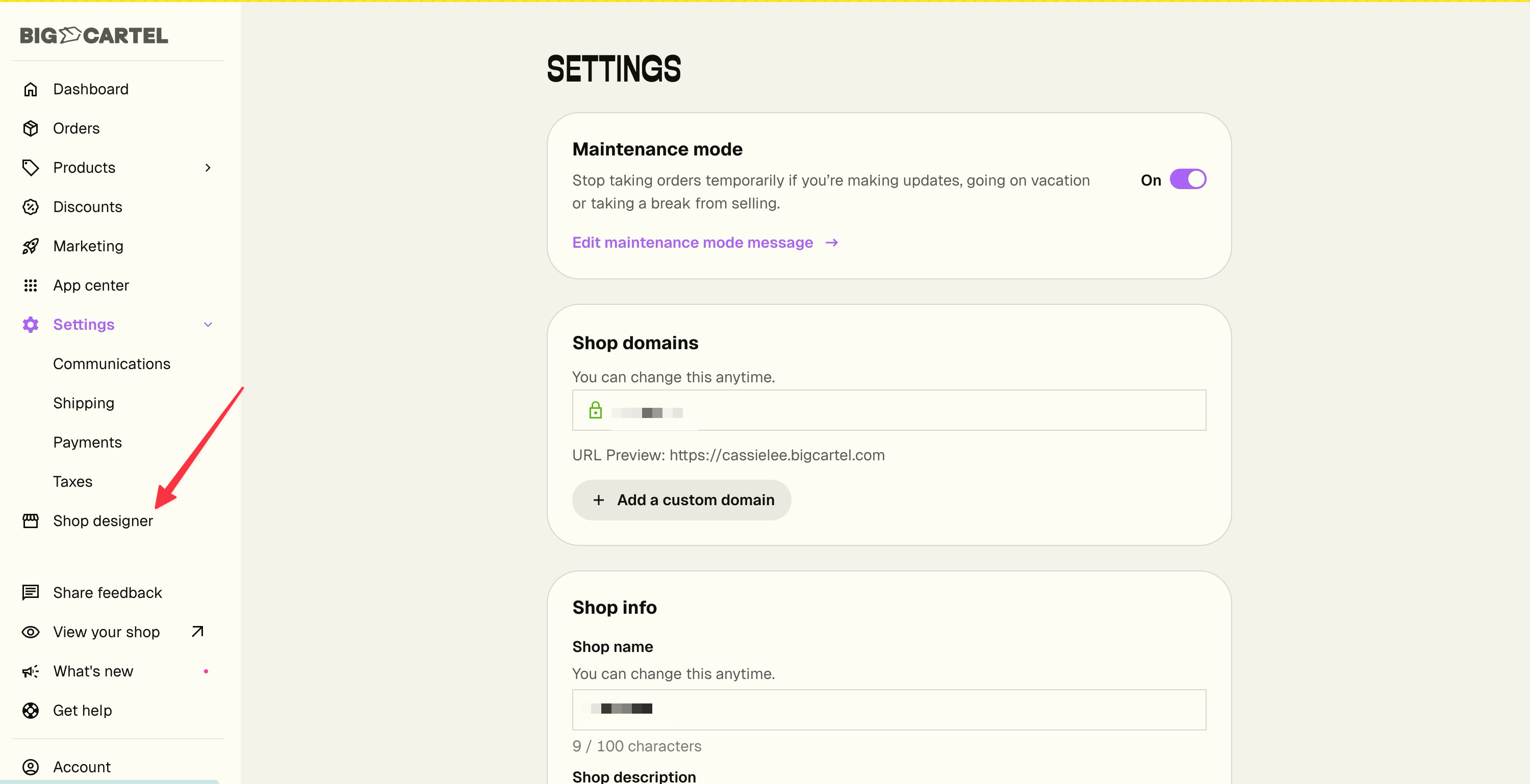Click the arrow after Edit maintenance mode message
Image resolution: width=1530 pixels, height=784 pixels.
(831, 243)
